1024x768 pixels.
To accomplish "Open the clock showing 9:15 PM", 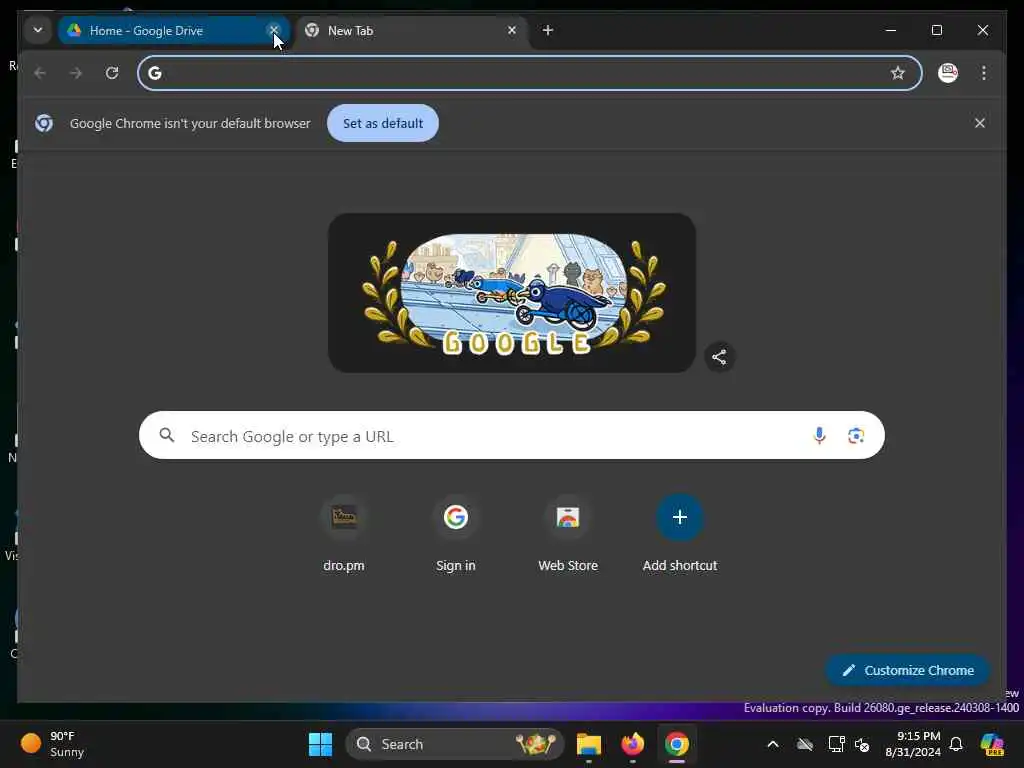I will pos(912,744).
